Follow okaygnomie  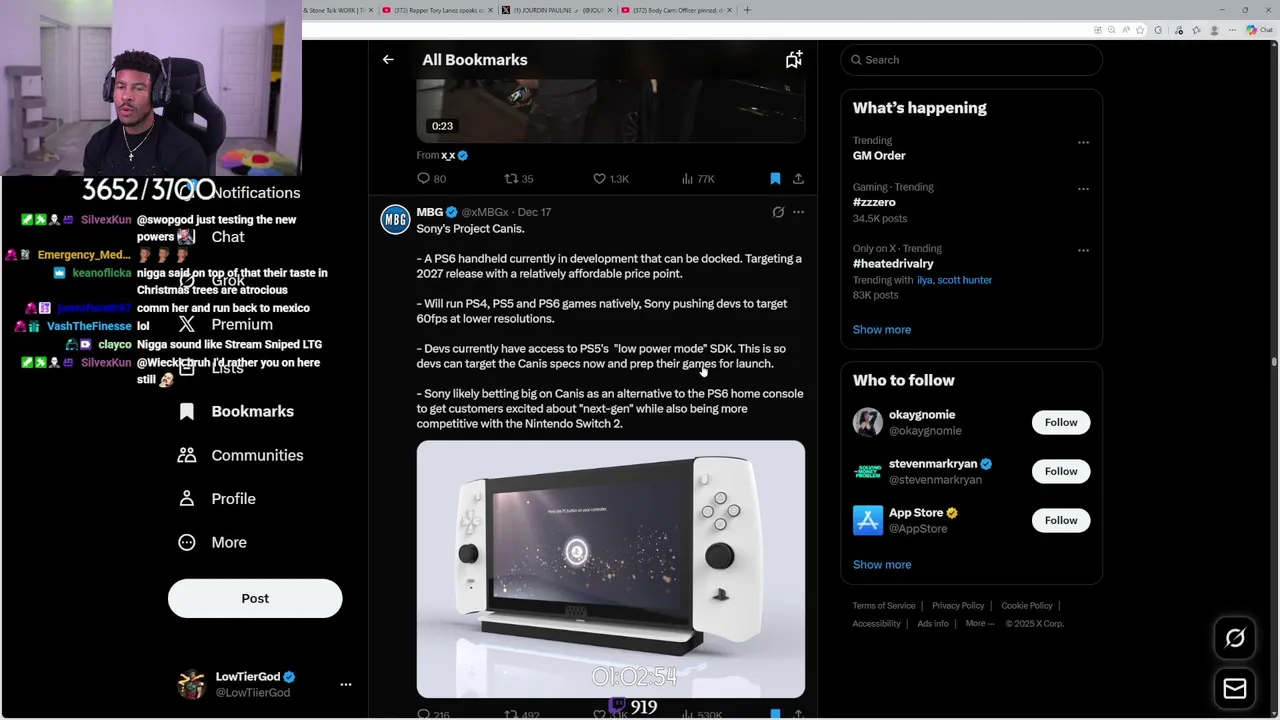[1061, 423]
